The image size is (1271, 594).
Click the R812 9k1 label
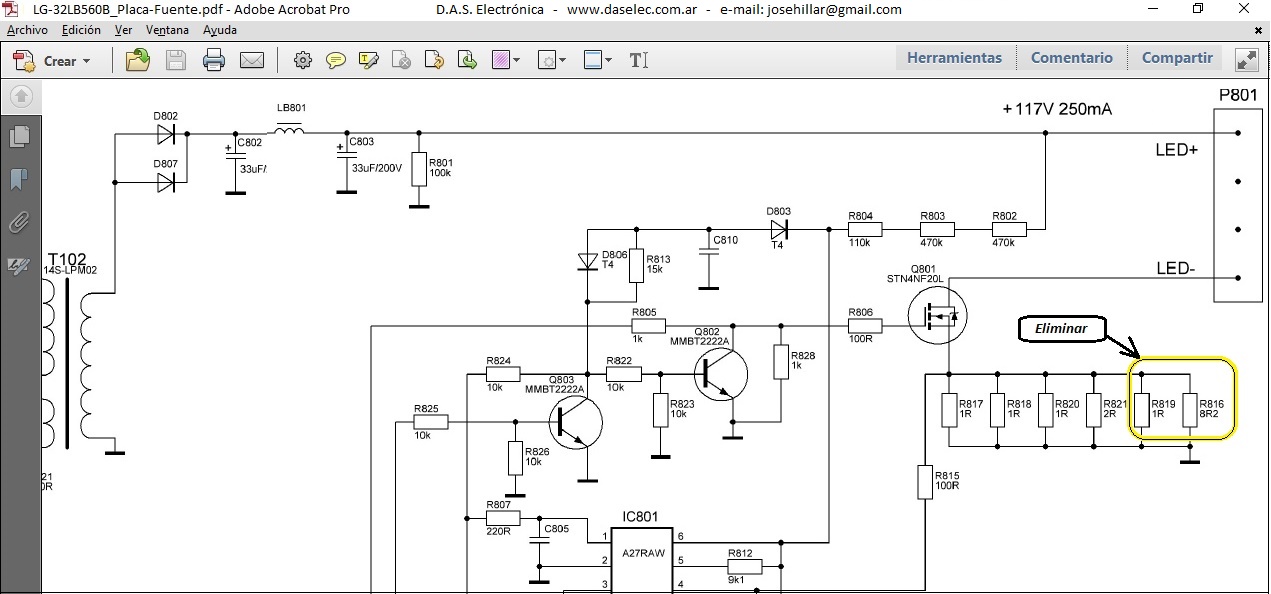[x=739, y=566]
